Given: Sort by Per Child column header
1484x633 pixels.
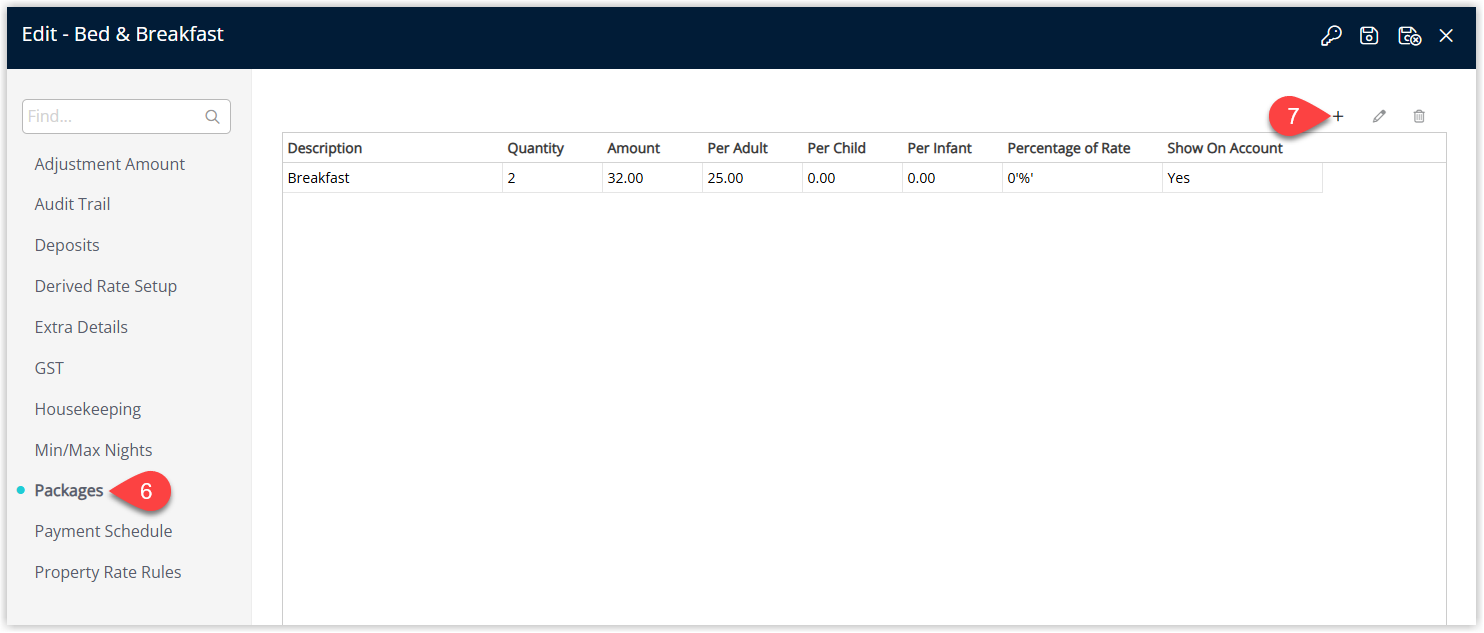Looking at the screenshot, I should click(x=852, y=148).
